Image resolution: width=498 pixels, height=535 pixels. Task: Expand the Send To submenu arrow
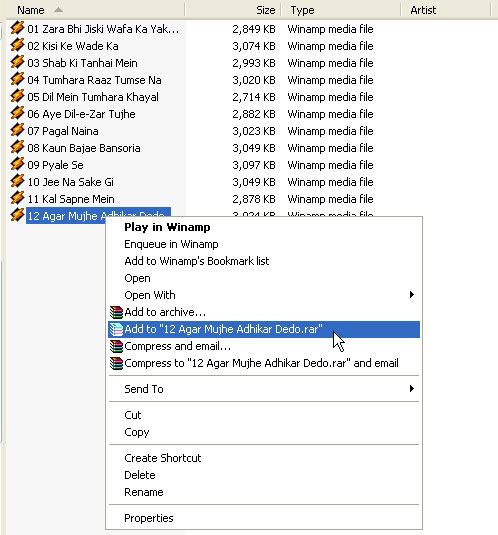412,389
